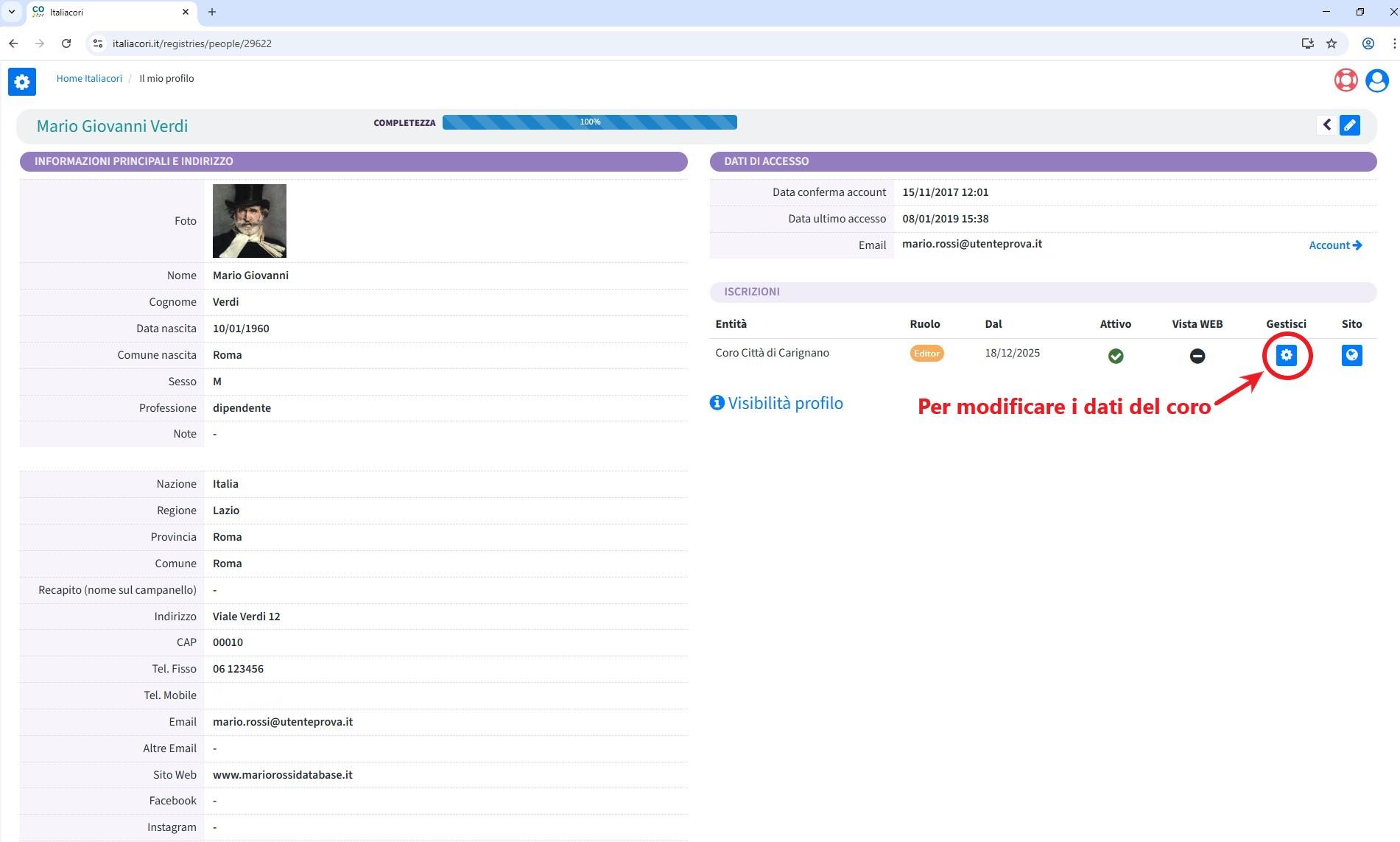Open the browser tab search dropdown
This screenshot has width=1400, height=842.
coord(12,12)
